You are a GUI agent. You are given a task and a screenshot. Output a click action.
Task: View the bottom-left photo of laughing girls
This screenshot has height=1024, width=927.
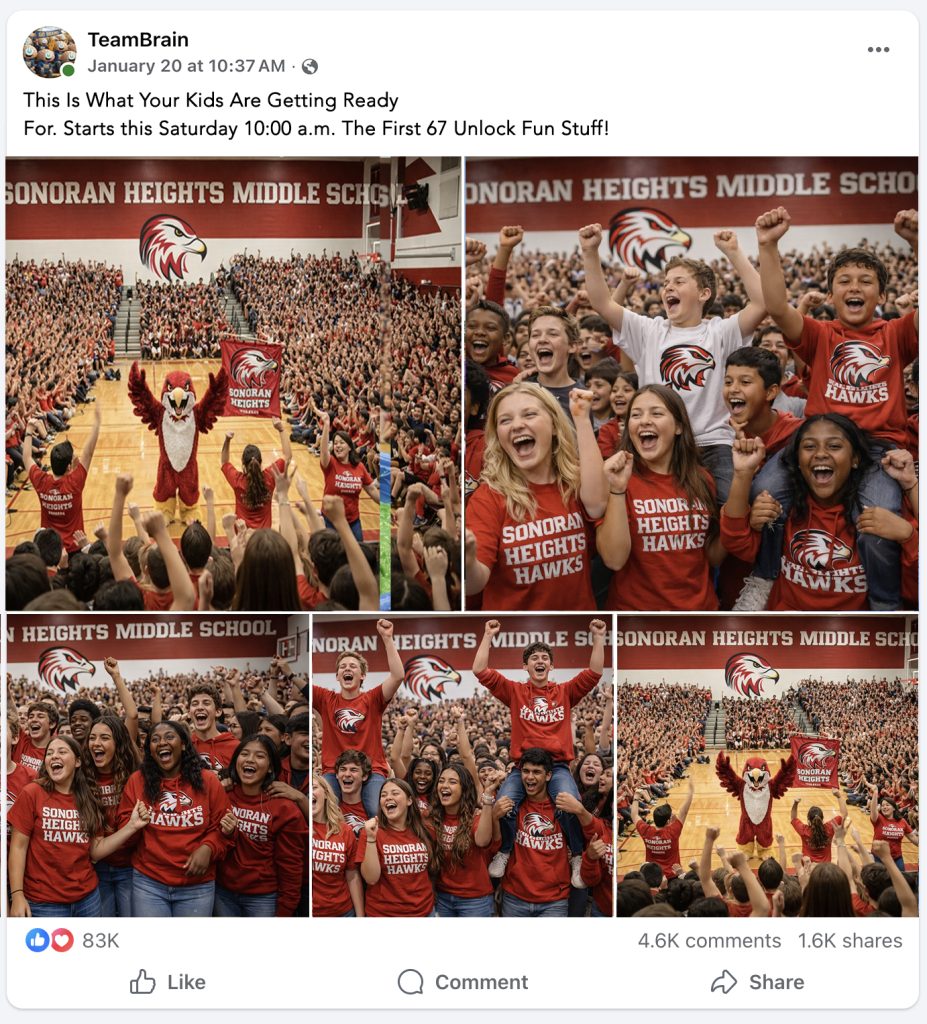point(157,765)
